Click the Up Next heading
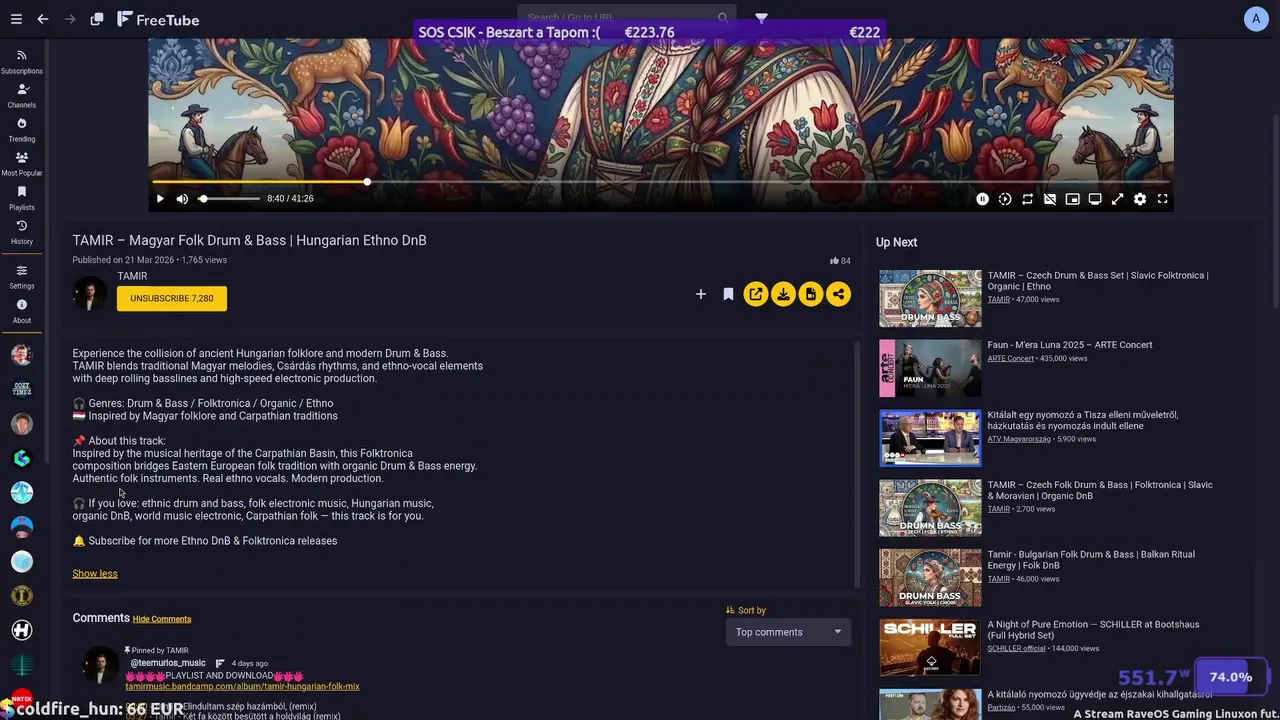Screen dimensions: 1280x720 [896, 242]
